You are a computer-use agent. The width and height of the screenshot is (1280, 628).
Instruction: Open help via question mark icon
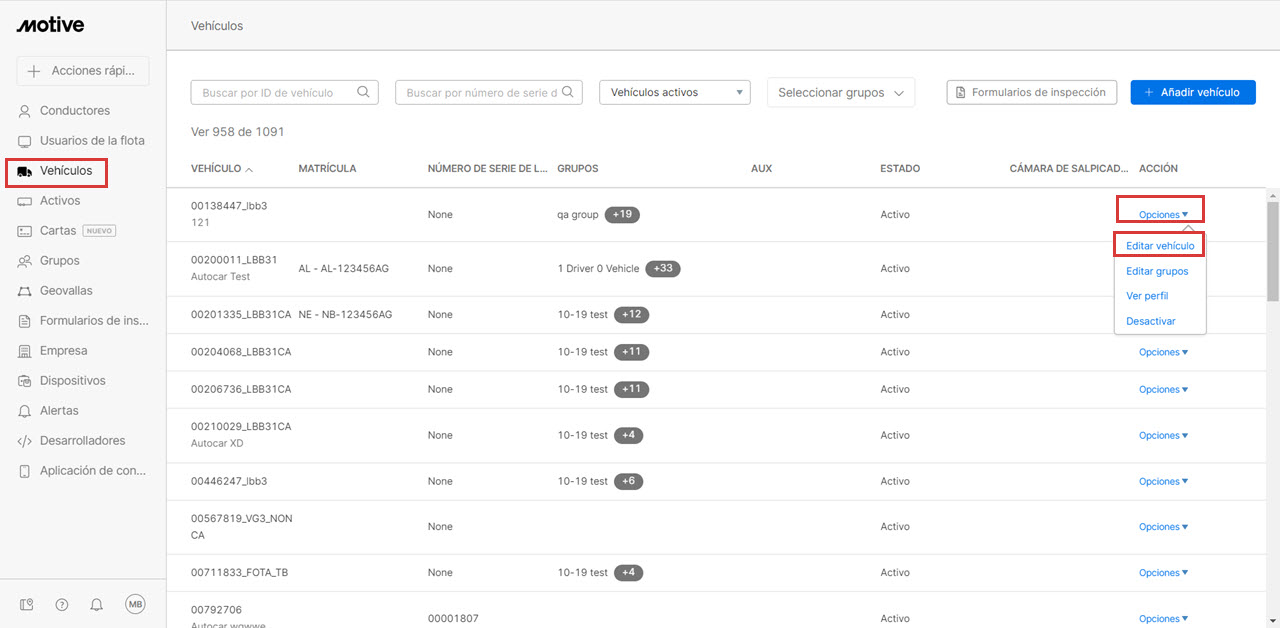pos(62,604)
